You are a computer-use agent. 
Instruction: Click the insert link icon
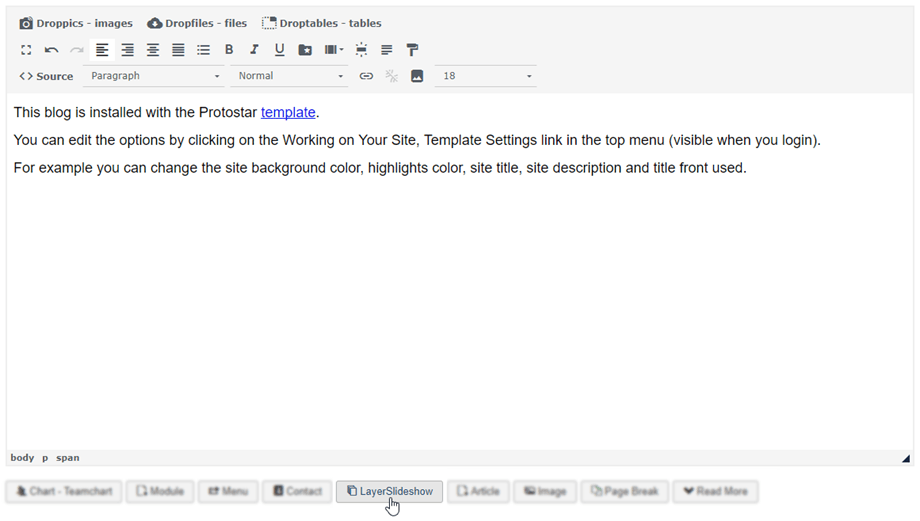366,76
